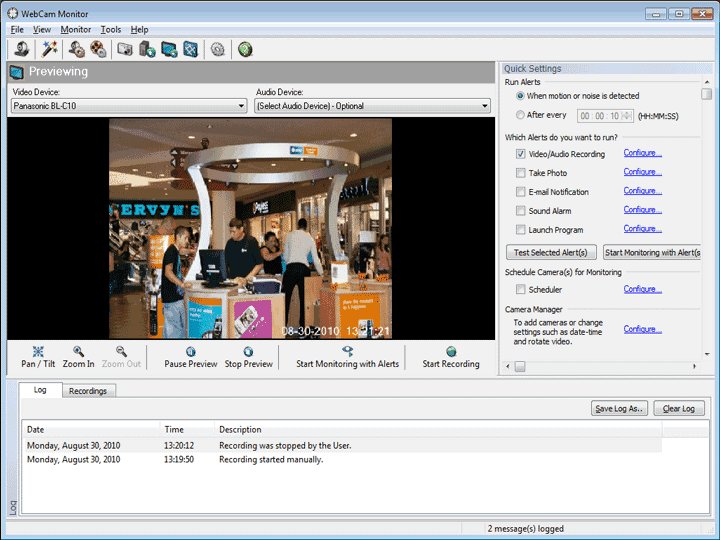This screenshot has height=540, width=720.
Task: Zoom In on the camera preview
Action: click(x=78, y=357)
